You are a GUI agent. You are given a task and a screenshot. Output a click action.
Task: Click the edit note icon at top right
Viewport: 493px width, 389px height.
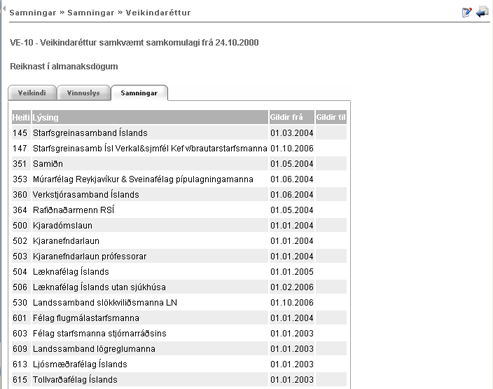click(x=467, y=12)
